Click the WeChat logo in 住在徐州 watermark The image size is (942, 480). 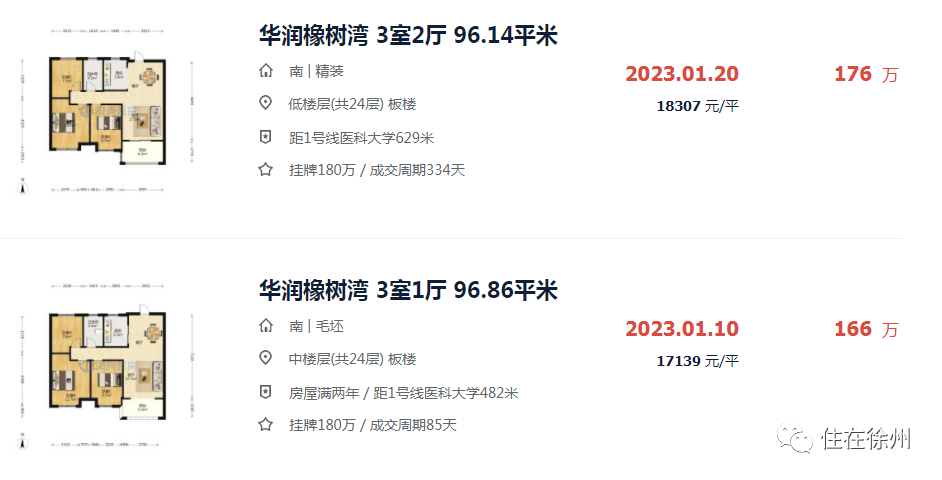[x=795, y=439]
